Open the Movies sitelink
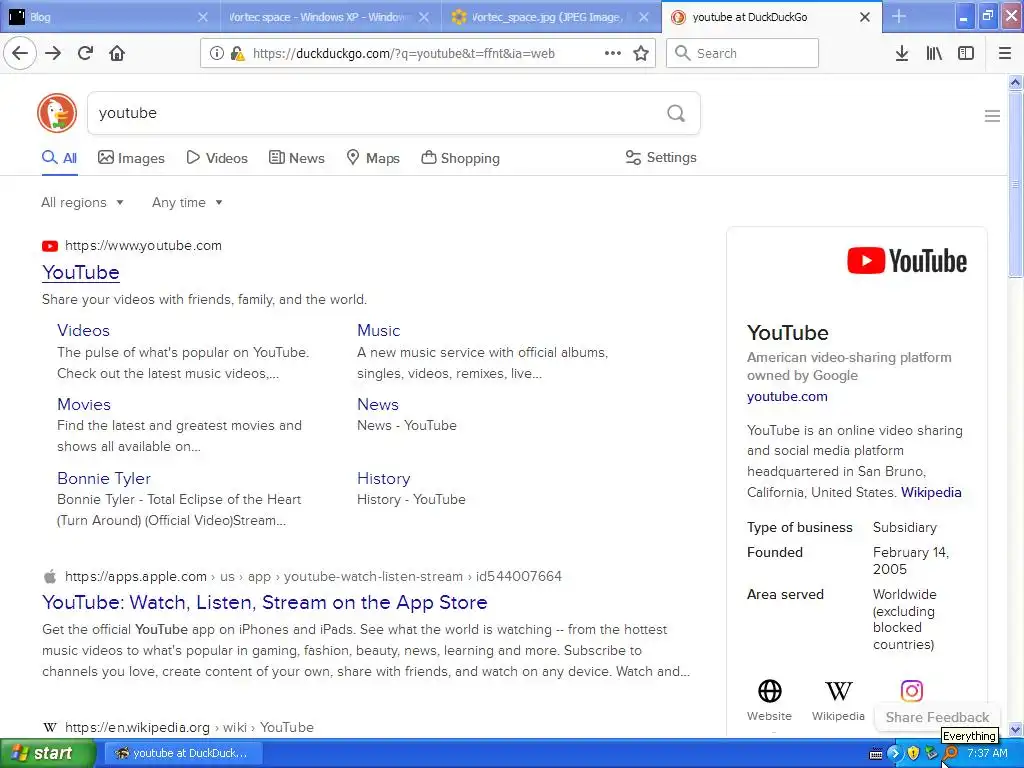This screenshot has height=768, width=1024. click(84, 404)
